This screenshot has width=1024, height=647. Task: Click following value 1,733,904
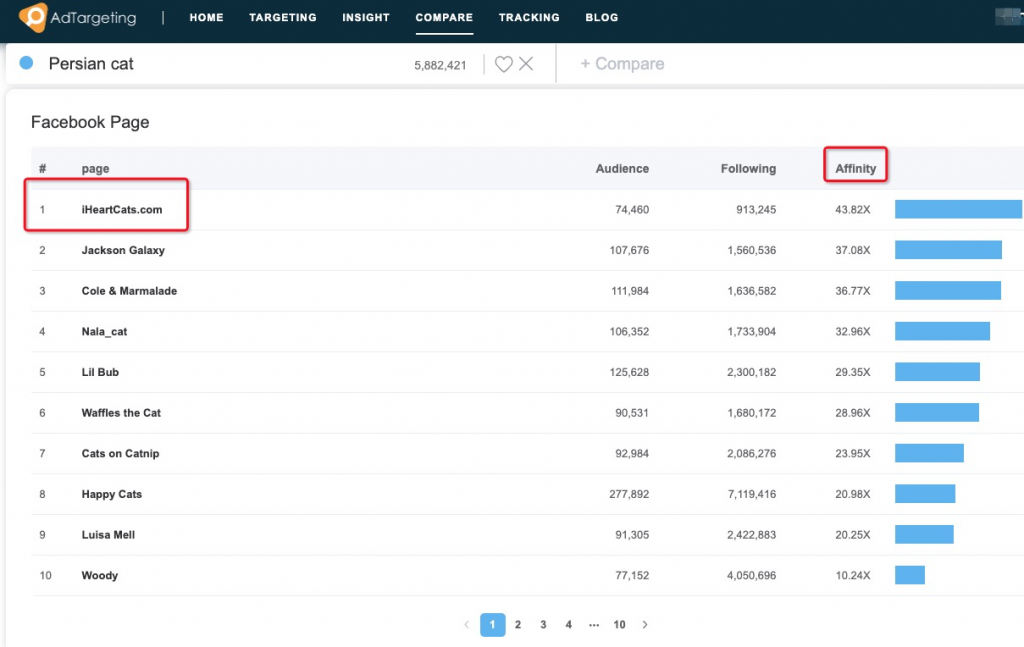tap(752, 332)
